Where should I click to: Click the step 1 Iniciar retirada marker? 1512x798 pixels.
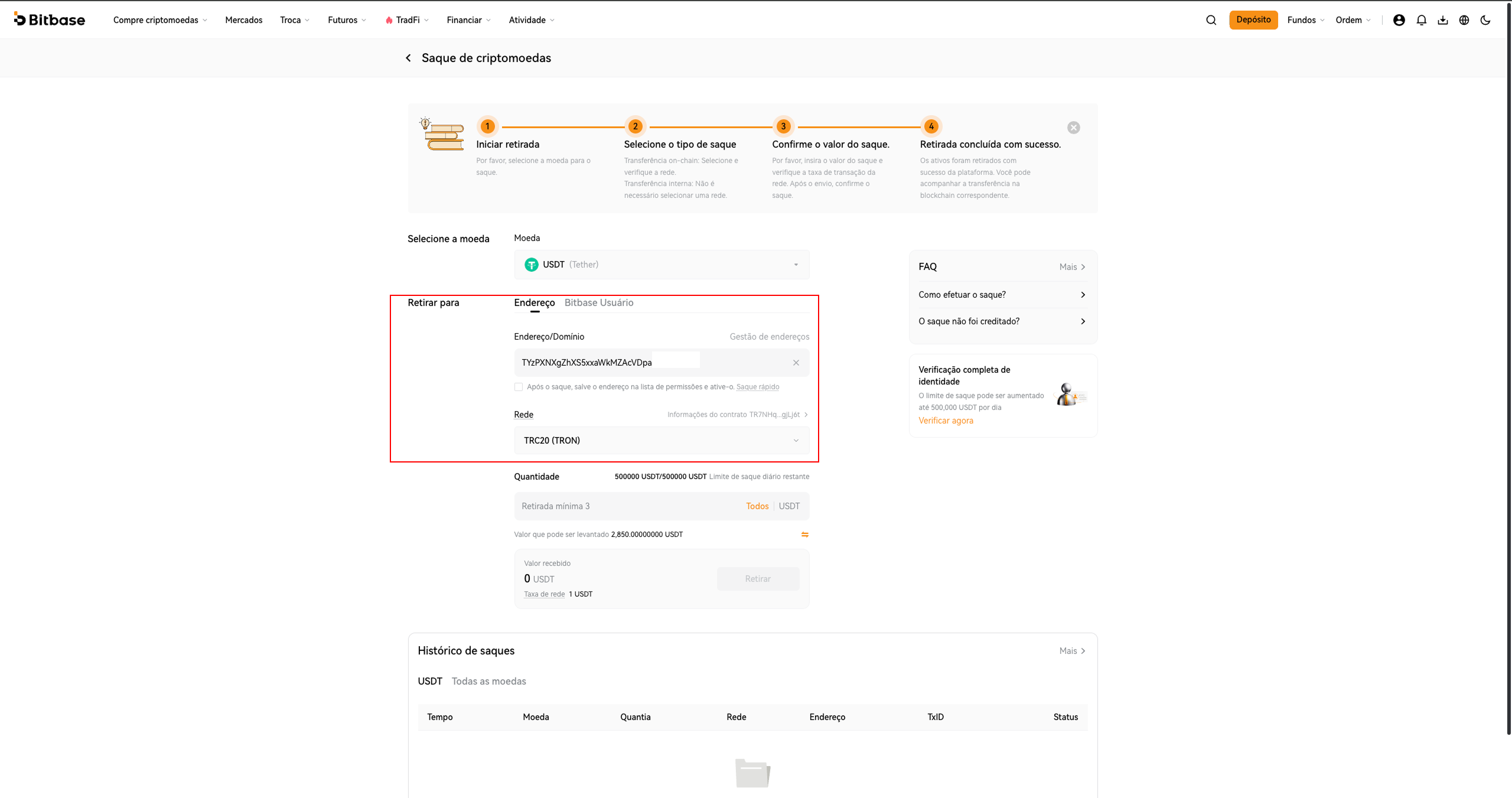coord(487,126)
